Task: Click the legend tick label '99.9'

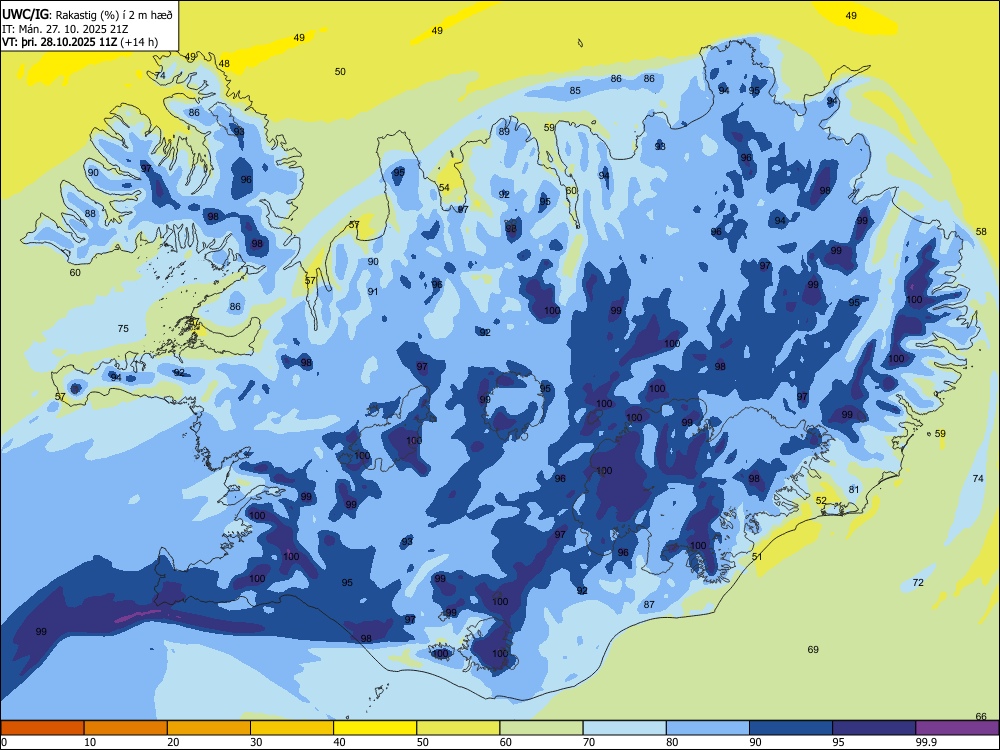Action: click(926, 742)
